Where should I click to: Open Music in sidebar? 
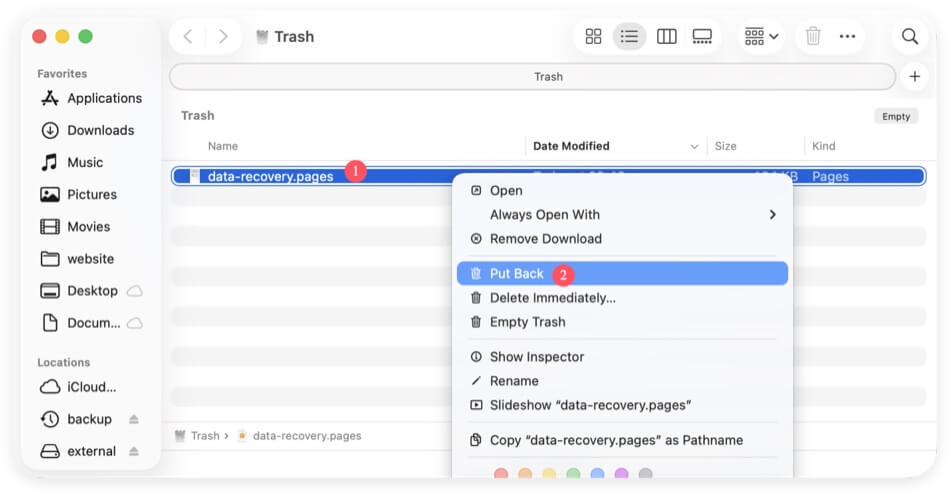(72, 163)
